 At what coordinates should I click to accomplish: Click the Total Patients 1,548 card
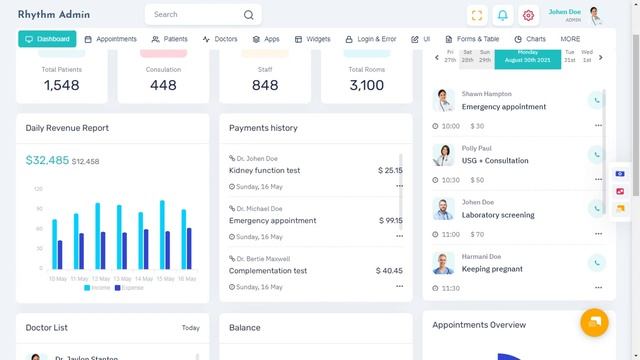(x=62, y=76)
